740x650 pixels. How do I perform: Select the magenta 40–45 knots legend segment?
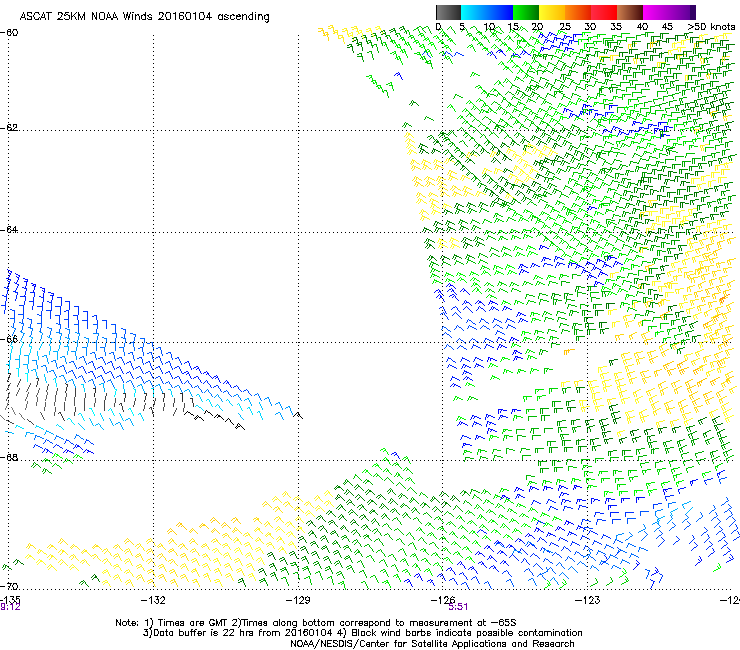[x=656, y=12]
